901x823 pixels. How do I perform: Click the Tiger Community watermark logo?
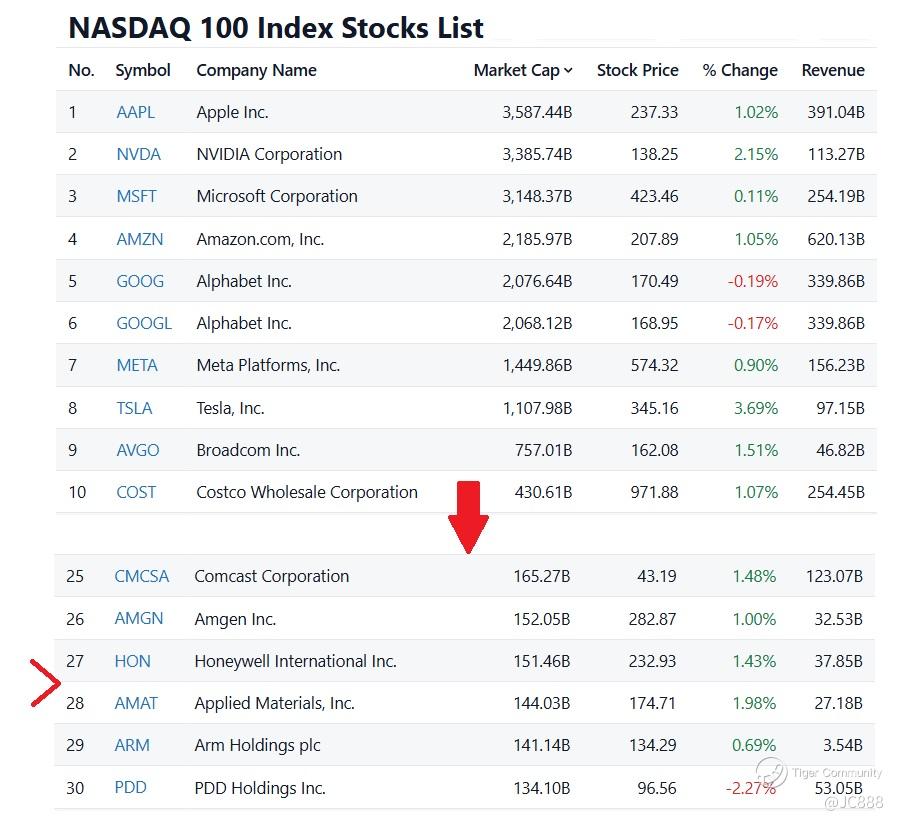(771, 772)
